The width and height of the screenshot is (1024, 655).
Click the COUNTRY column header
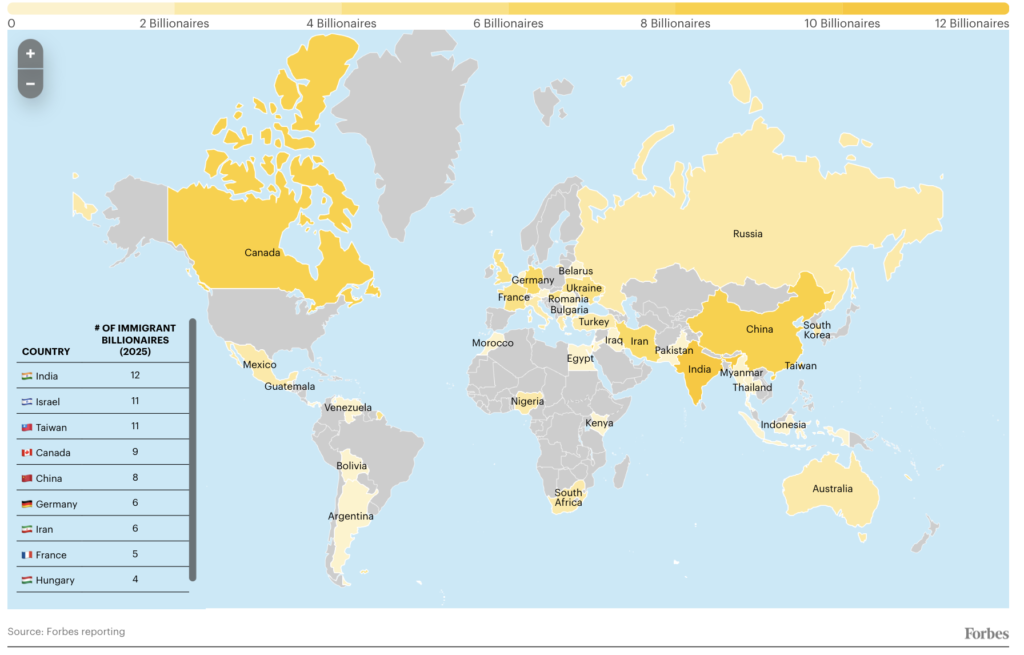[46, 352]
